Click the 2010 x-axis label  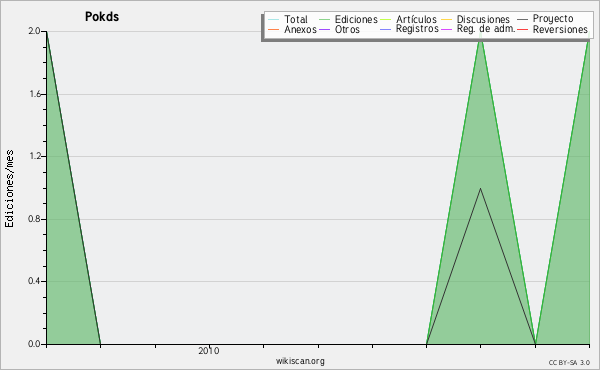[x=209, y=350]
